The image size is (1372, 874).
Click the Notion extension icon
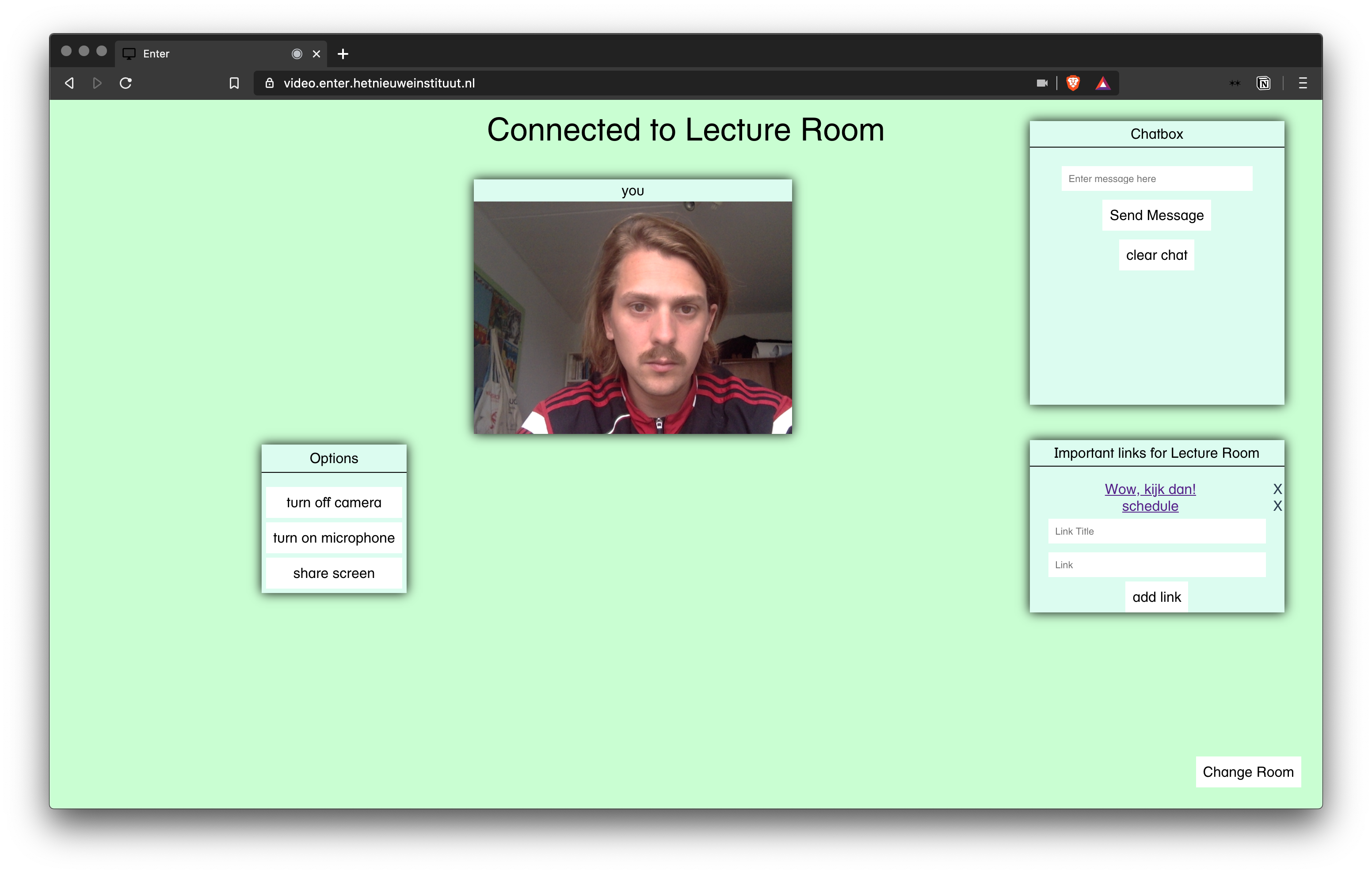click(1263, 83)
